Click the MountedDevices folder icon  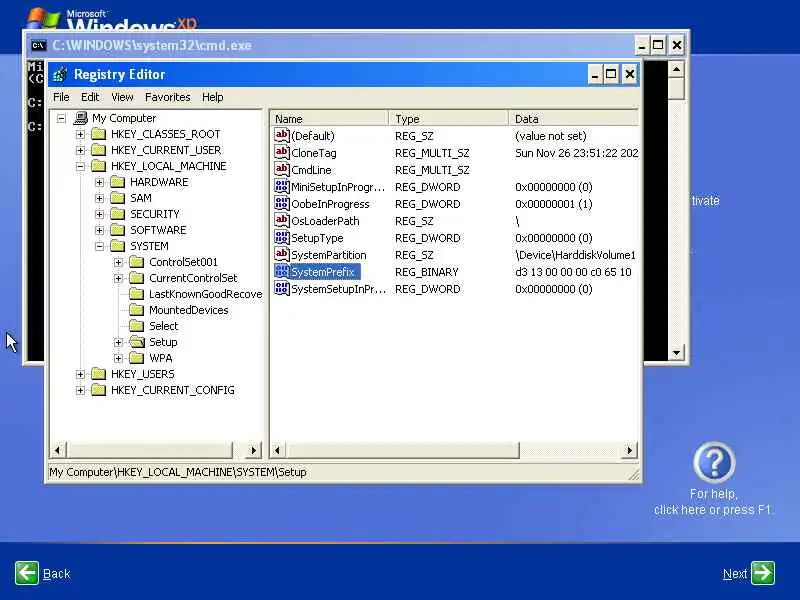tap(136, 310)
